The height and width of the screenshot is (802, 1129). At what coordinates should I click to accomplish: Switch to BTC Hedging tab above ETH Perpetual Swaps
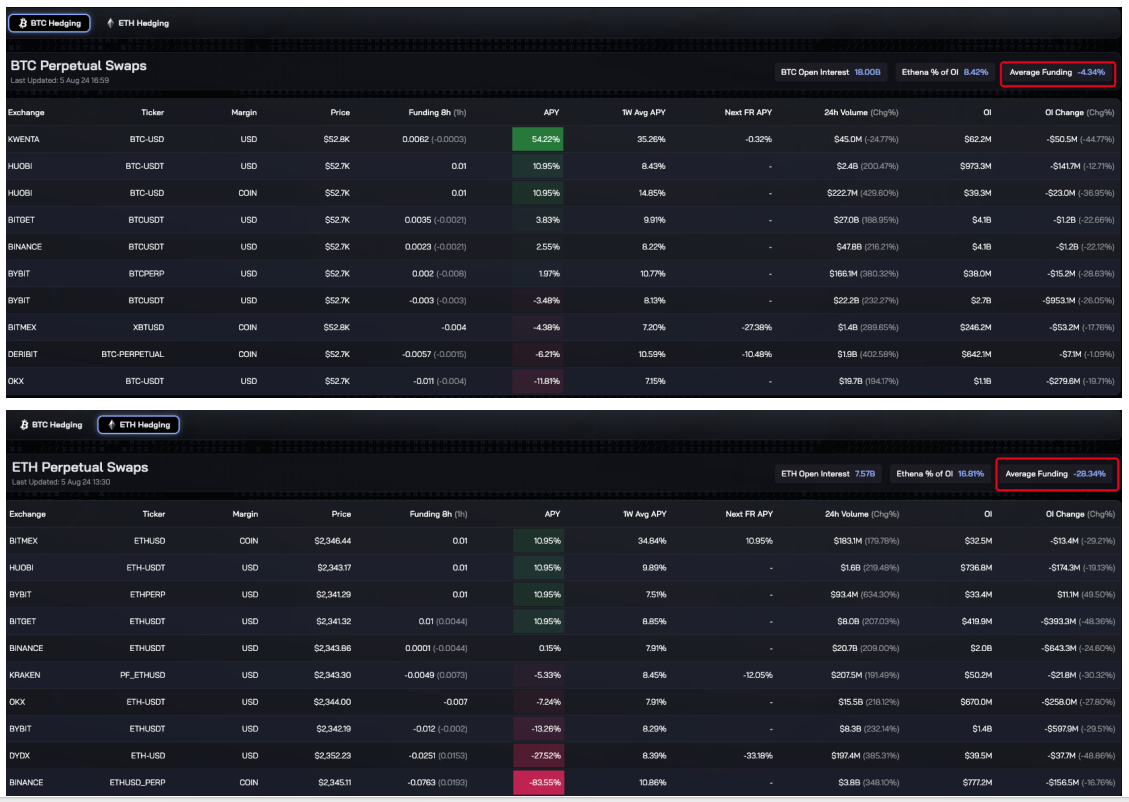(51, 425)
